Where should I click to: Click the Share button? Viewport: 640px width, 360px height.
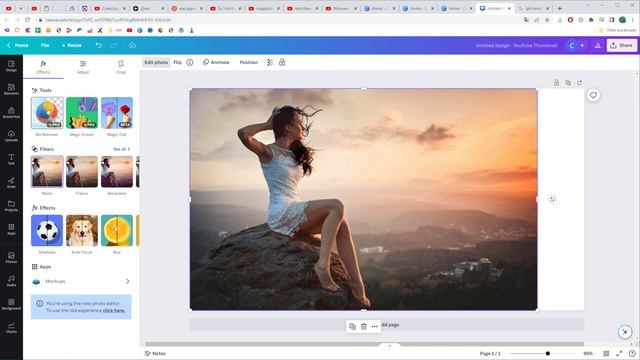pyautogui.click(x=622, y=45)
